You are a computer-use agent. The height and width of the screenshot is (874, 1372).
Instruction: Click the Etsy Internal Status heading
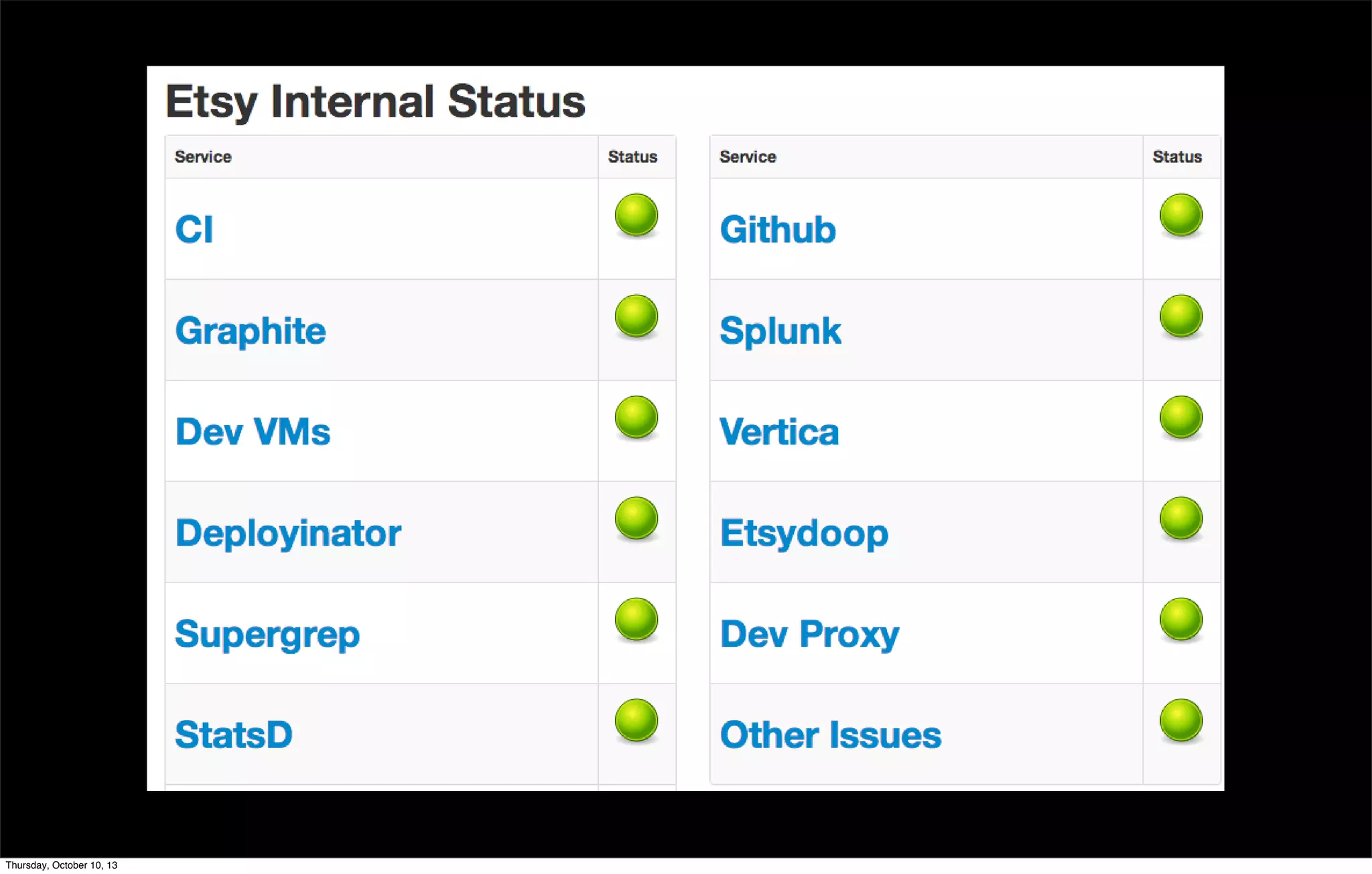click(375, 102)
